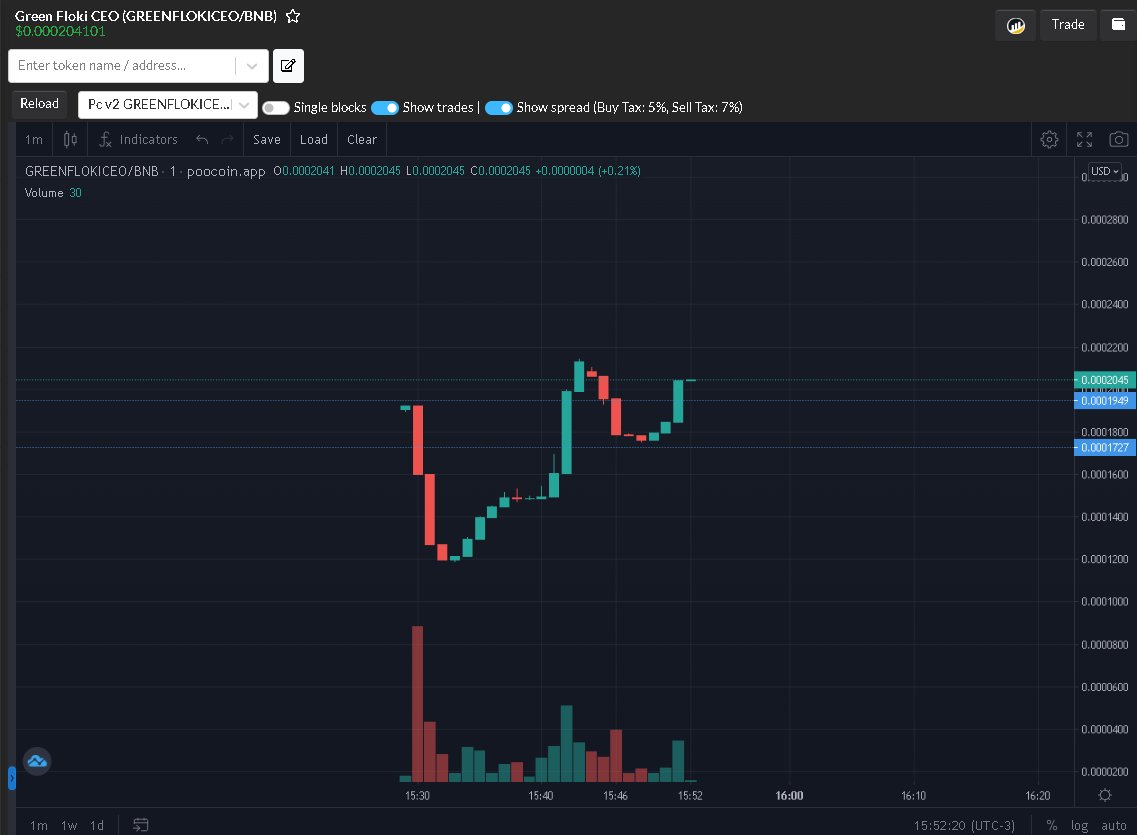Click the 16:00 time axis label
Viewport: 1137px width, 835px height.
[x=789, y=796]
